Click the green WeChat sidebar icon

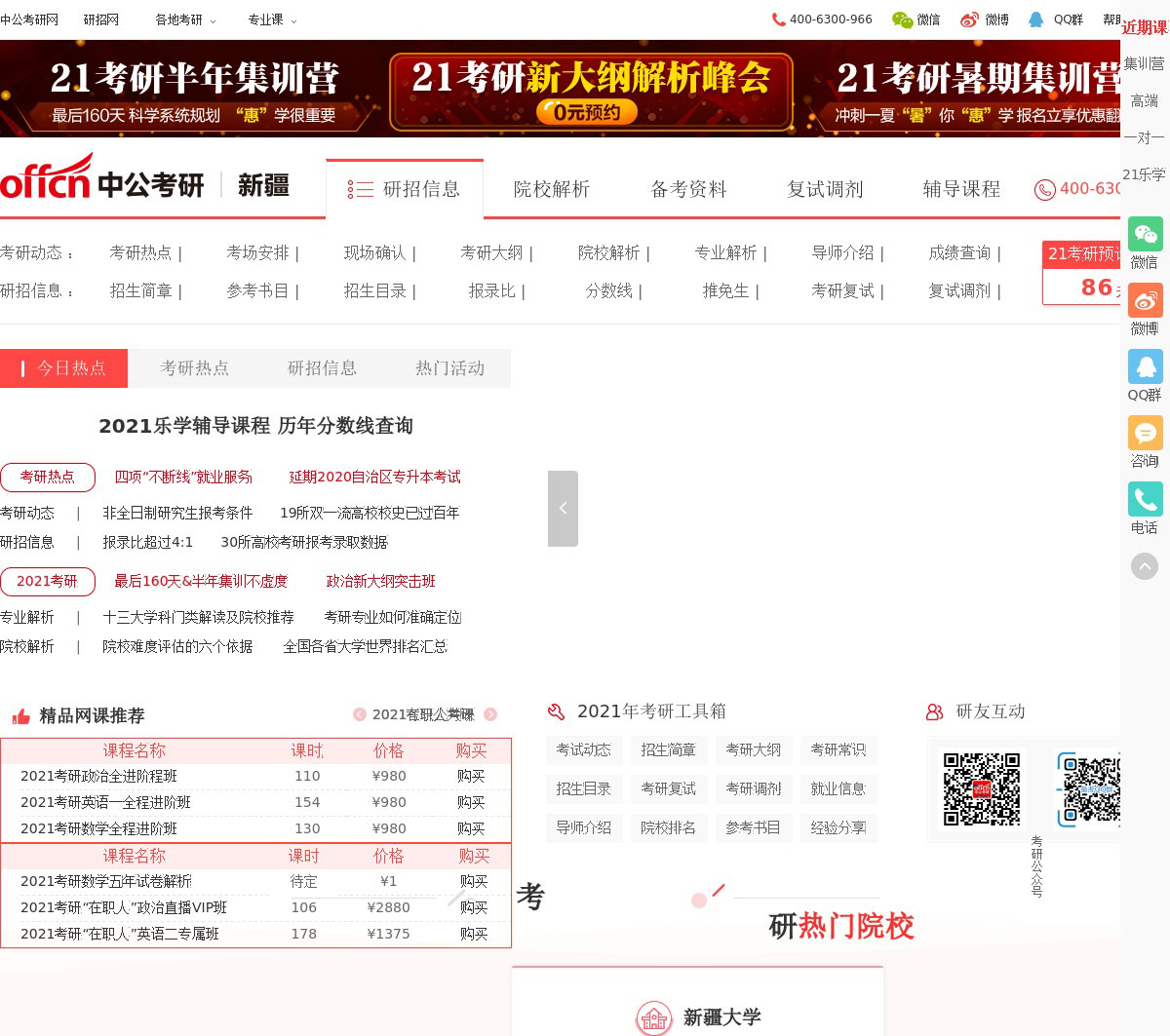[x=1145, y=235]
